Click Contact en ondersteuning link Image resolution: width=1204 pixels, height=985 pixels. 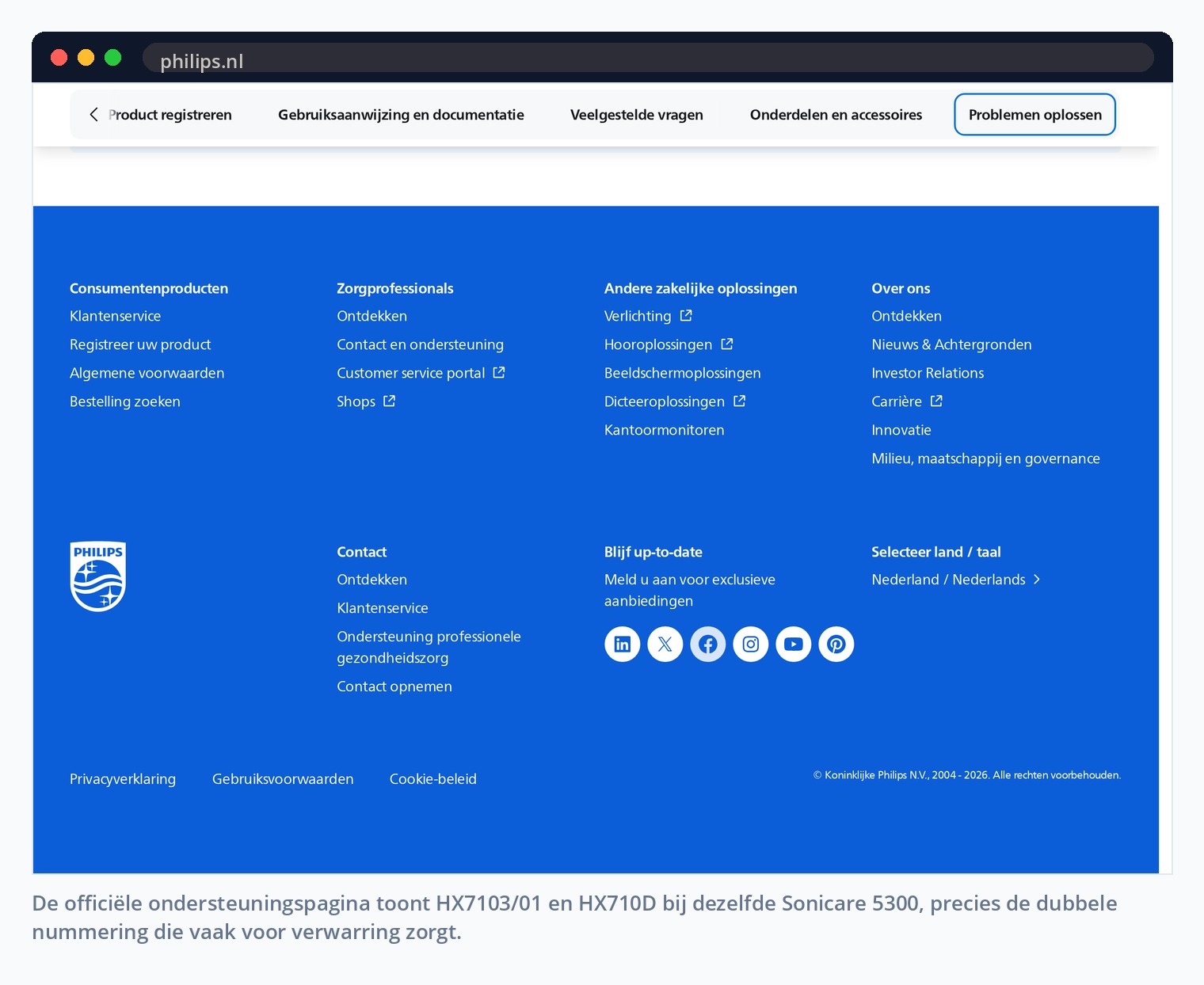pyautogui.click(x=420, y=344)
